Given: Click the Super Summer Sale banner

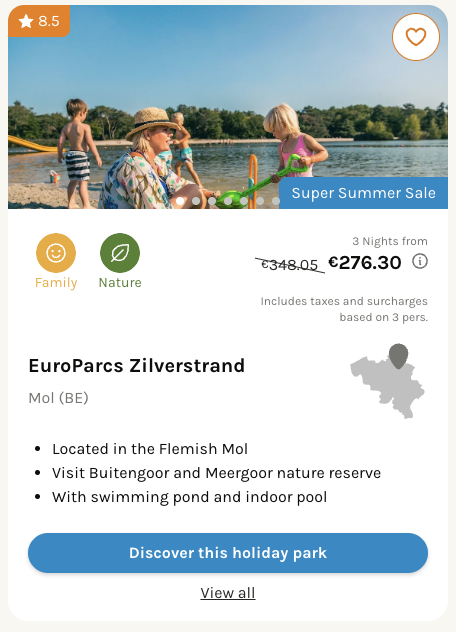Looking at the screenshot, I should (363, 193).
